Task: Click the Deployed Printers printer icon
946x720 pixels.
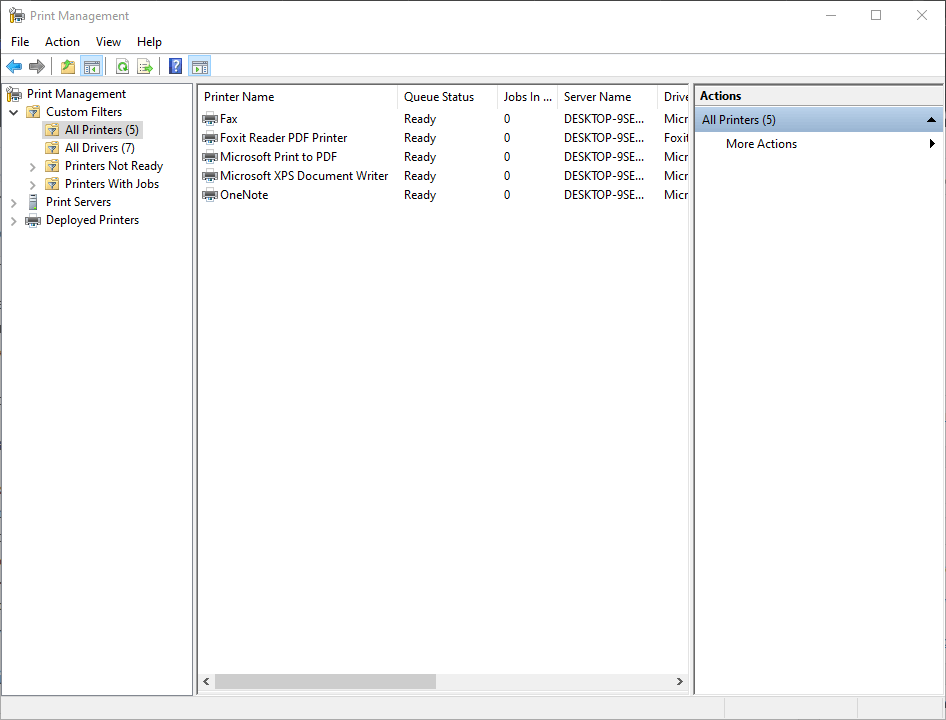Action: click(33, 220)
